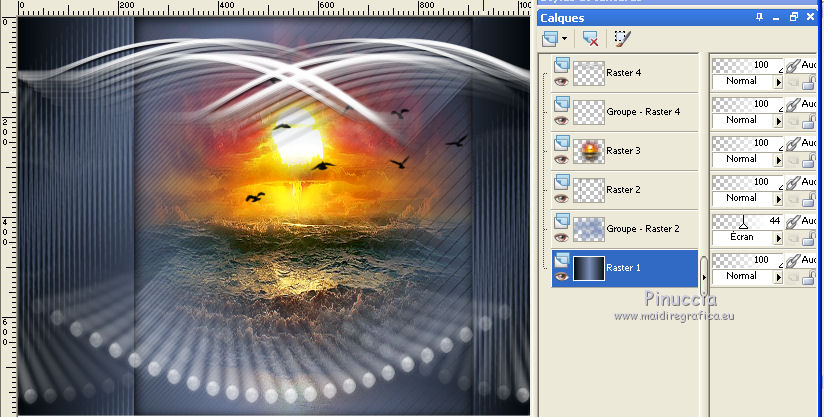
Task: Click Raster 4 opacity slider
Action: (x=747, y=65)
